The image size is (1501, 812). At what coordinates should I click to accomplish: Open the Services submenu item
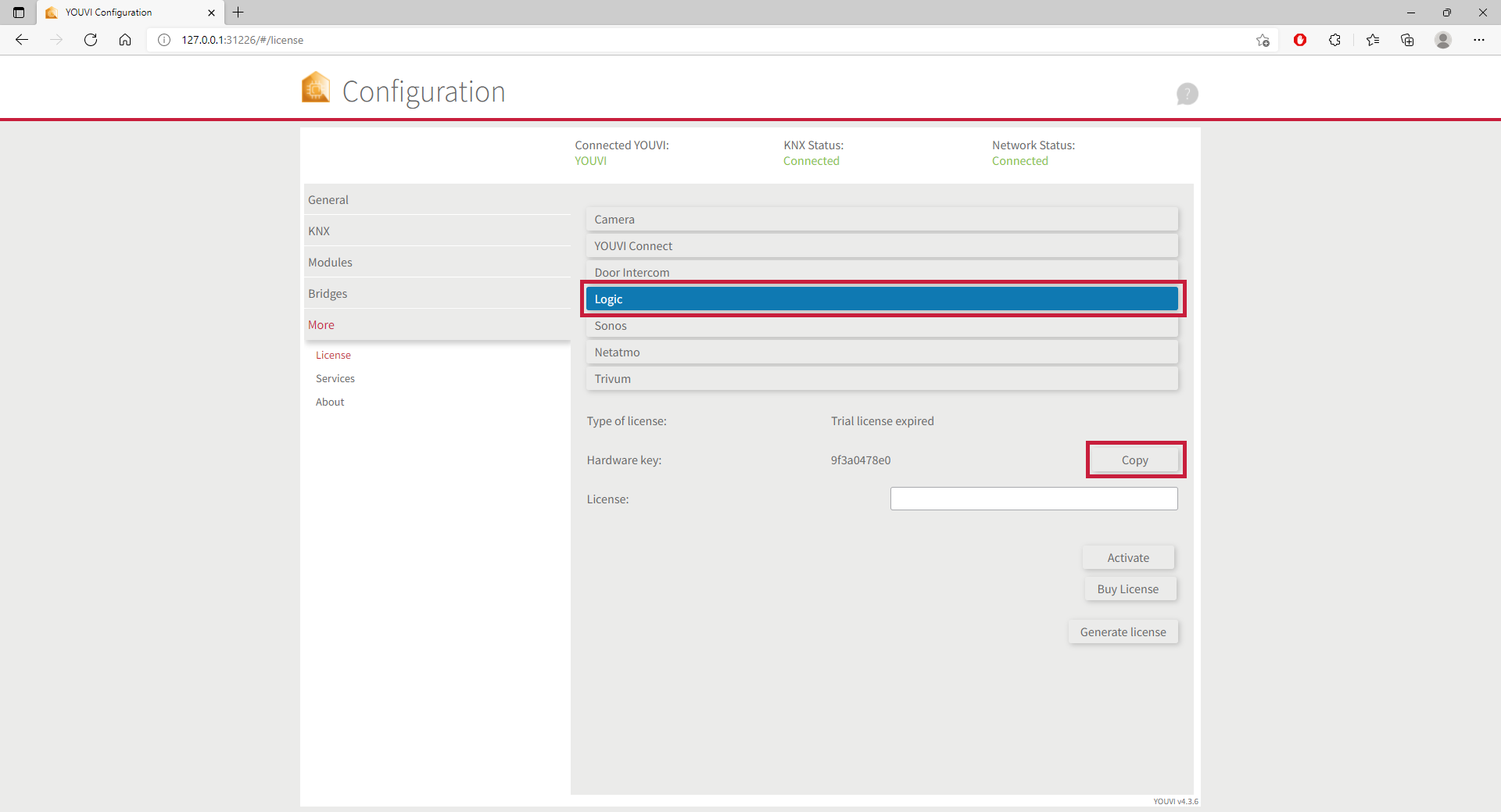(335, 378)
